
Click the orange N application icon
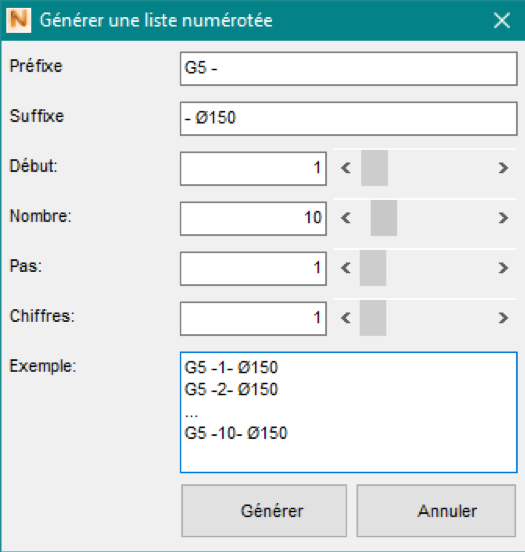[x=19, y=20]
